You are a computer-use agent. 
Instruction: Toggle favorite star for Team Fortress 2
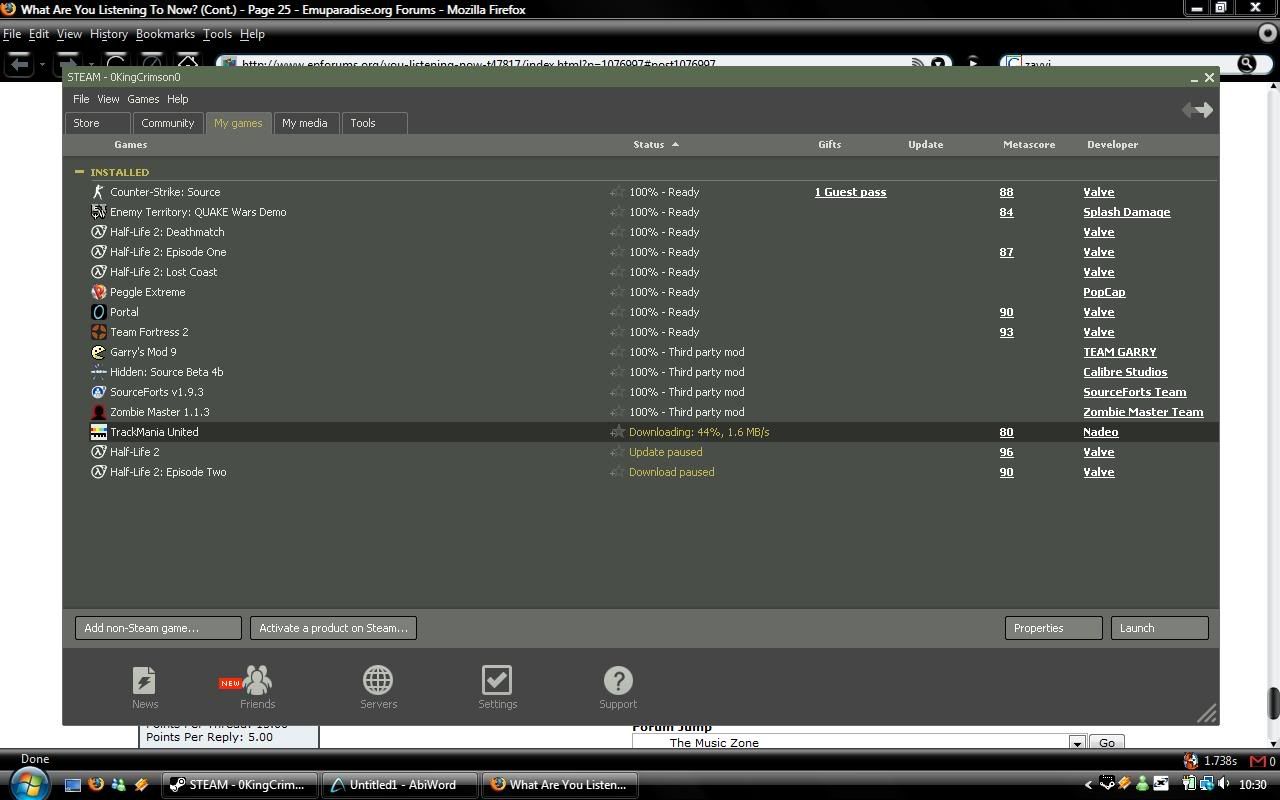tap(617, 332)
